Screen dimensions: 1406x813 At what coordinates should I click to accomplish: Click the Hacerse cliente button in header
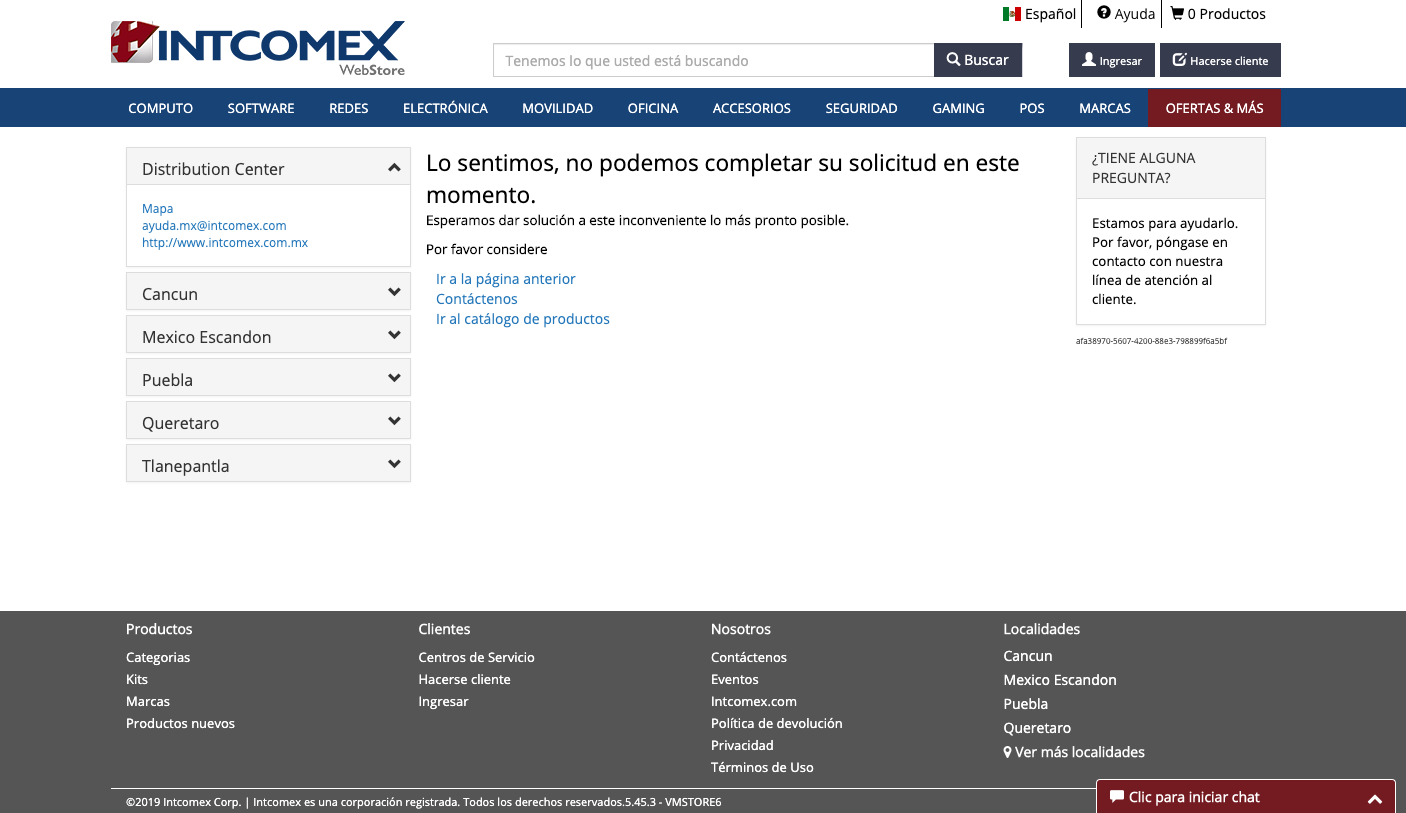1220,60
